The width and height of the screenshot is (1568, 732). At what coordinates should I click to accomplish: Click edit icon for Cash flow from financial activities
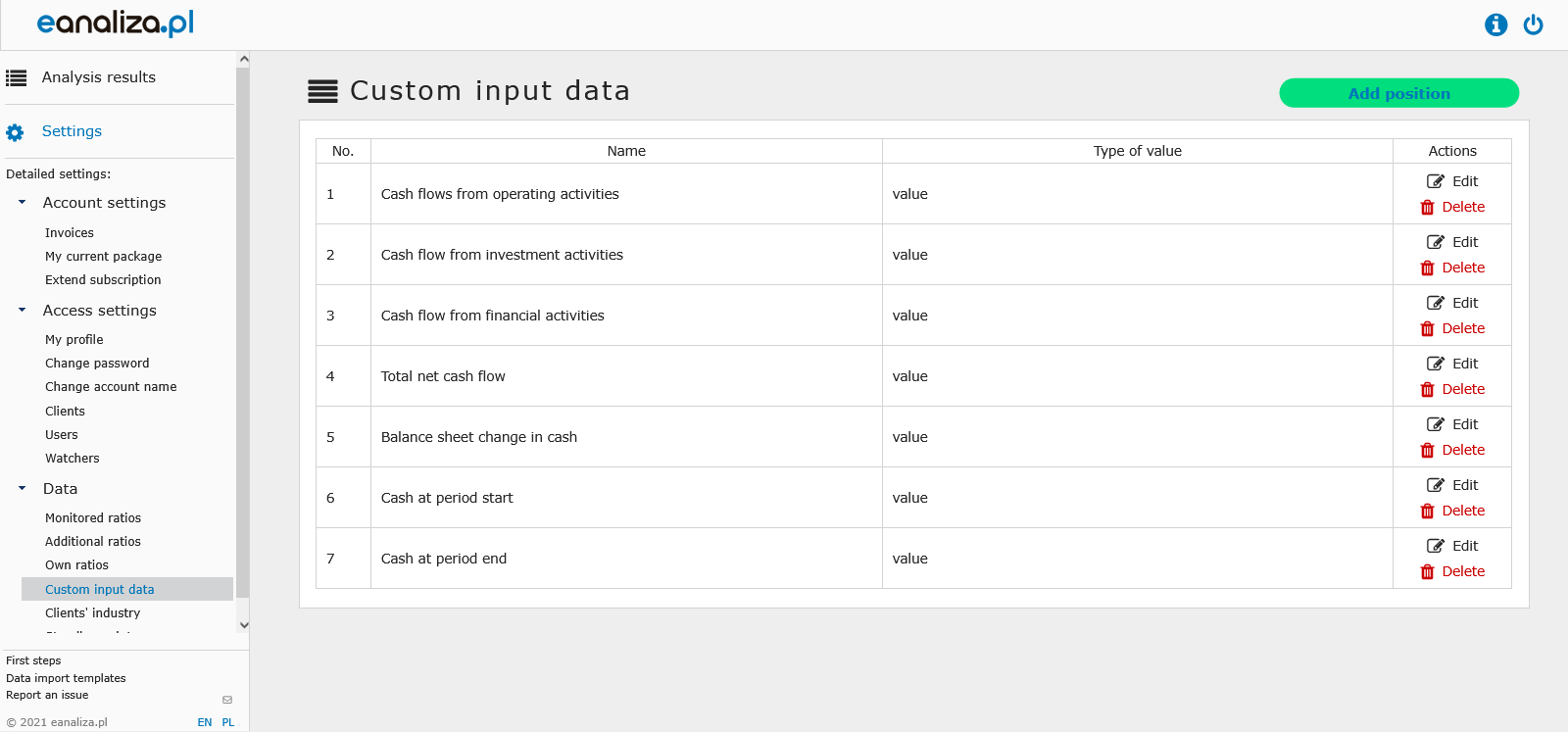pyautogui.click(x=1436, y=303)
